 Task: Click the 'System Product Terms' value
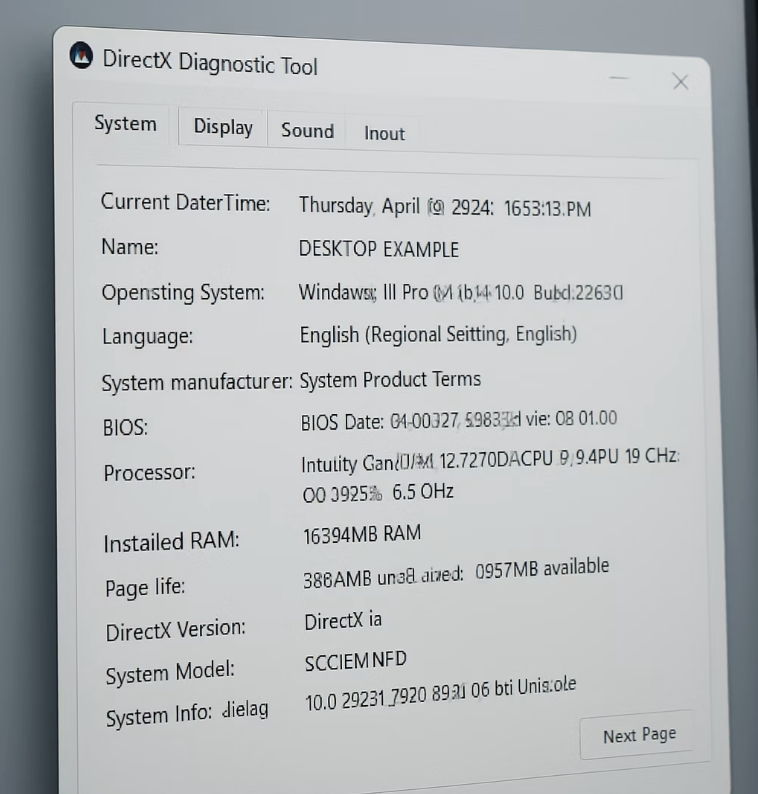pyautogui.click(x=390, y=380)
